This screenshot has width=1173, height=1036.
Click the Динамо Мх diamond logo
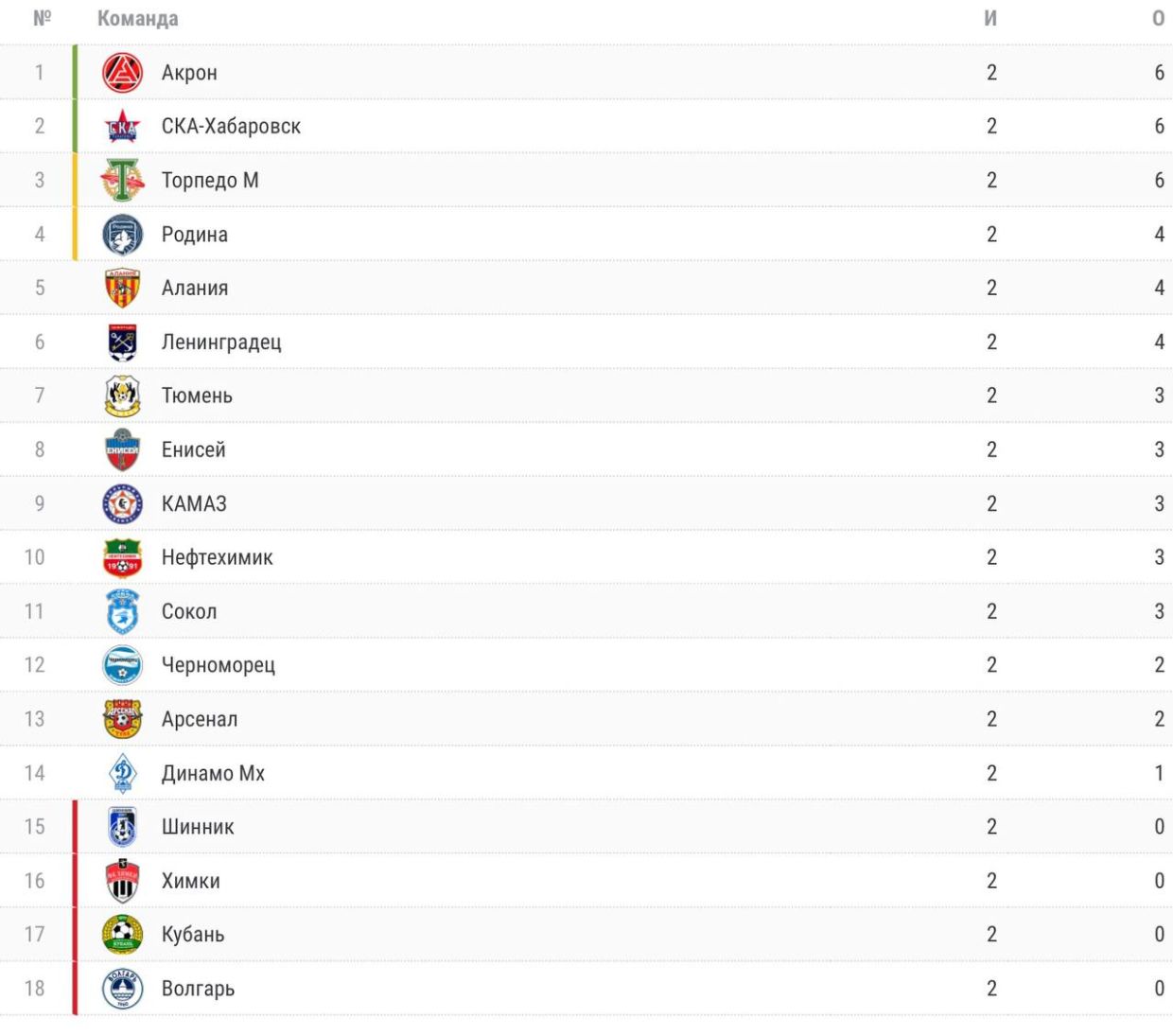tap(122, 774)
